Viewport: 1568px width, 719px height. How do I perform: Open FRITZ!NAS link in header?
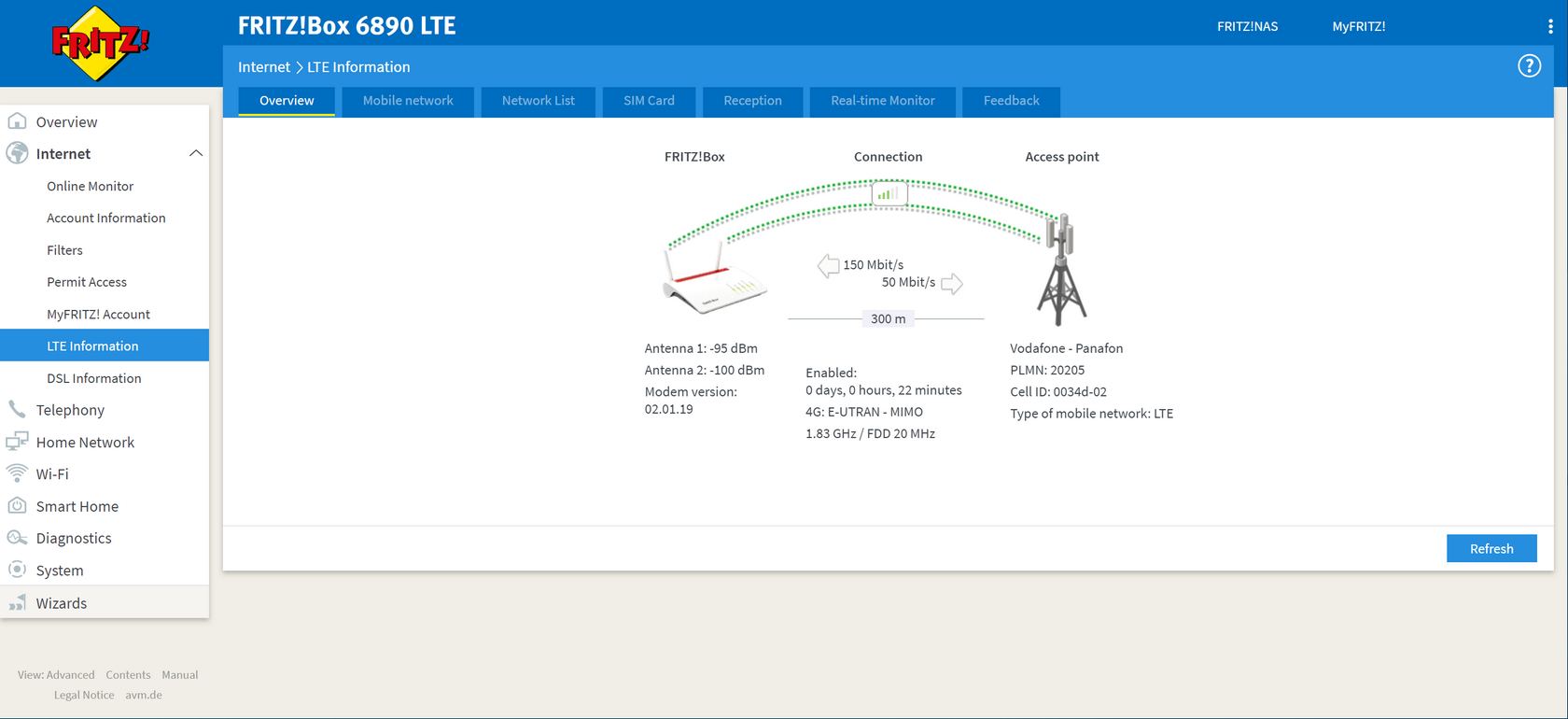pos(1247,26)
